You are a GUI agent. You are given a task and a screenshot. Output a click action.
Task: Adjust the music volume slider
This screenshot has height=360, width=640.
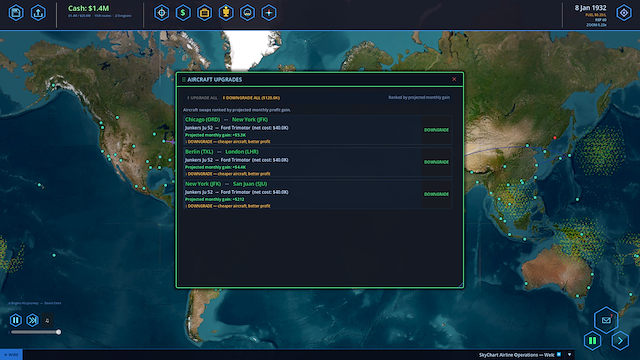pos(36,332)
